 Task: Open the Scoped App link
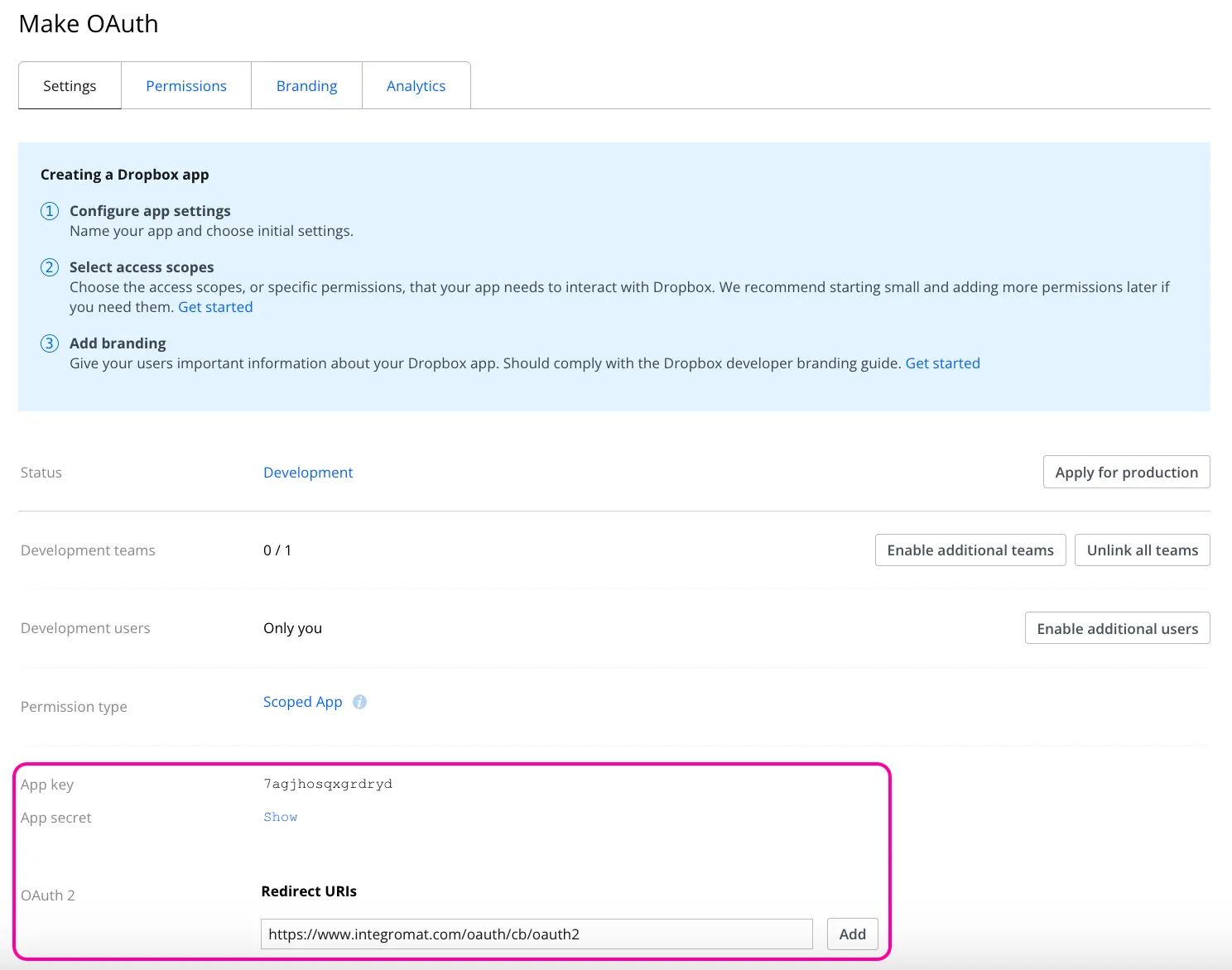[303, 702]
